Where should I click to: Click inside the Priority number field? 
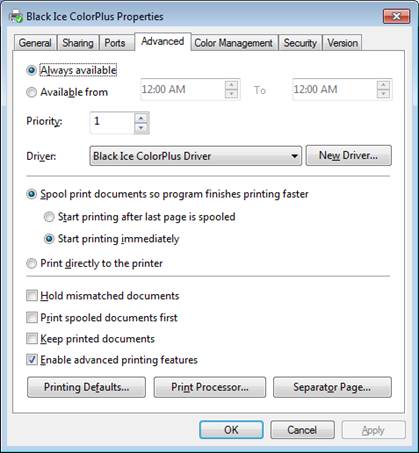112,123
